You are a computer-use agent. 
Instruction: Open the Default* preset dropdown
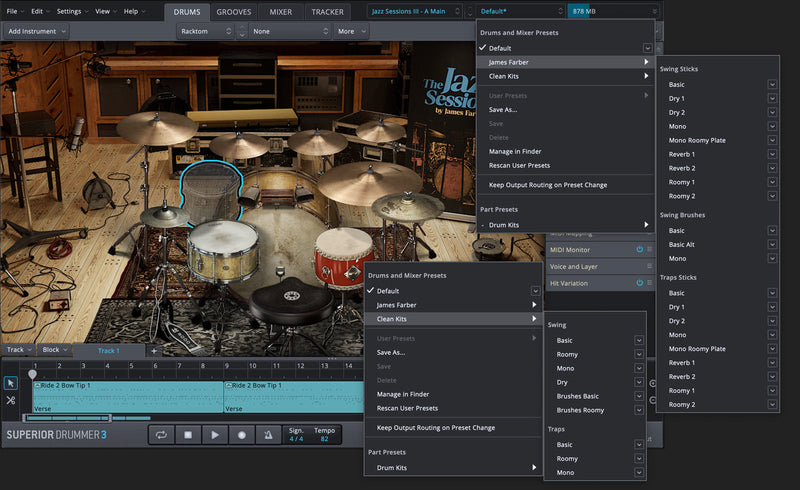point(521,11)
